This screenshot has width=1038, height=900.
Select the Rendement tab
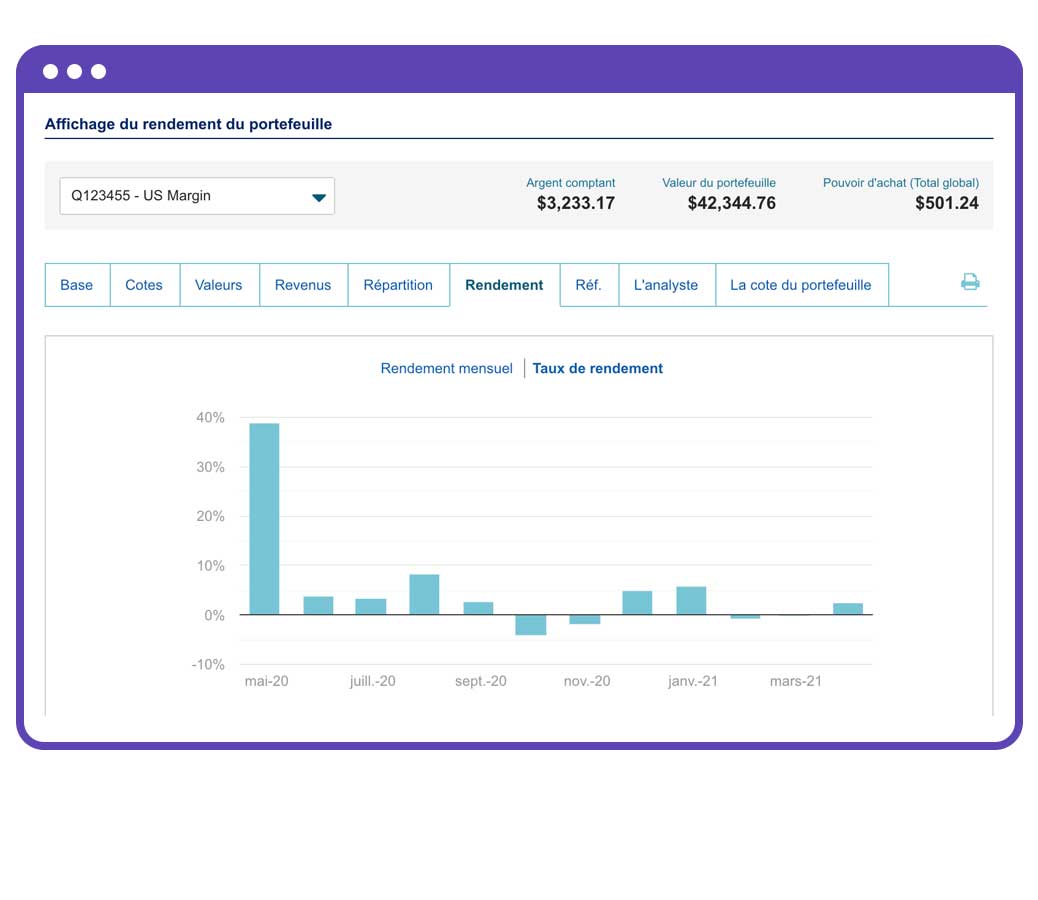pyautogui.click(x=504, y=285)
